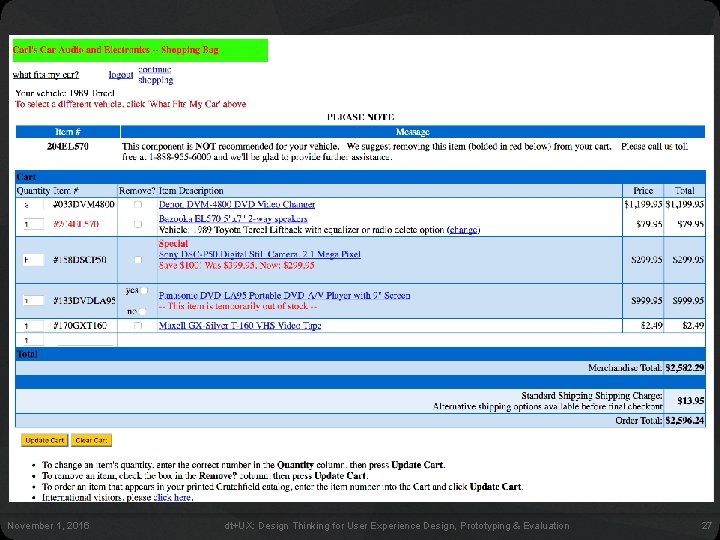Viewport: 720px width, 540px height.
Task: Open Bazooka EL570 2-way speakers link
Action: (x=233, y=219)
